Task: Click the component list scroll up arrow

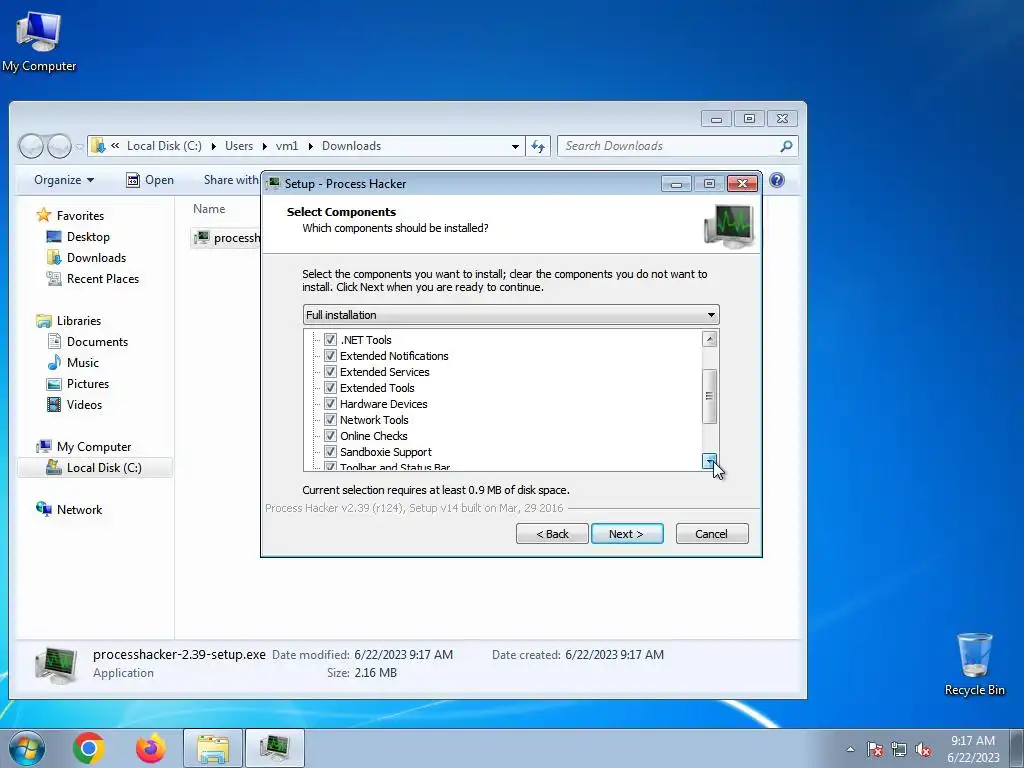Action: [710, 339]
